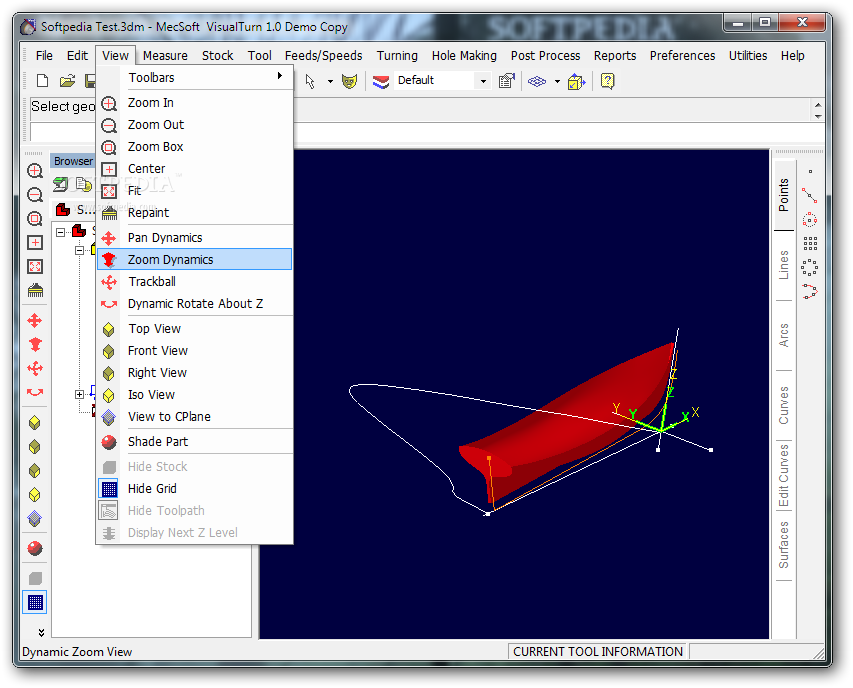Switch to the Surfaces tab

(x=783, y=545)
